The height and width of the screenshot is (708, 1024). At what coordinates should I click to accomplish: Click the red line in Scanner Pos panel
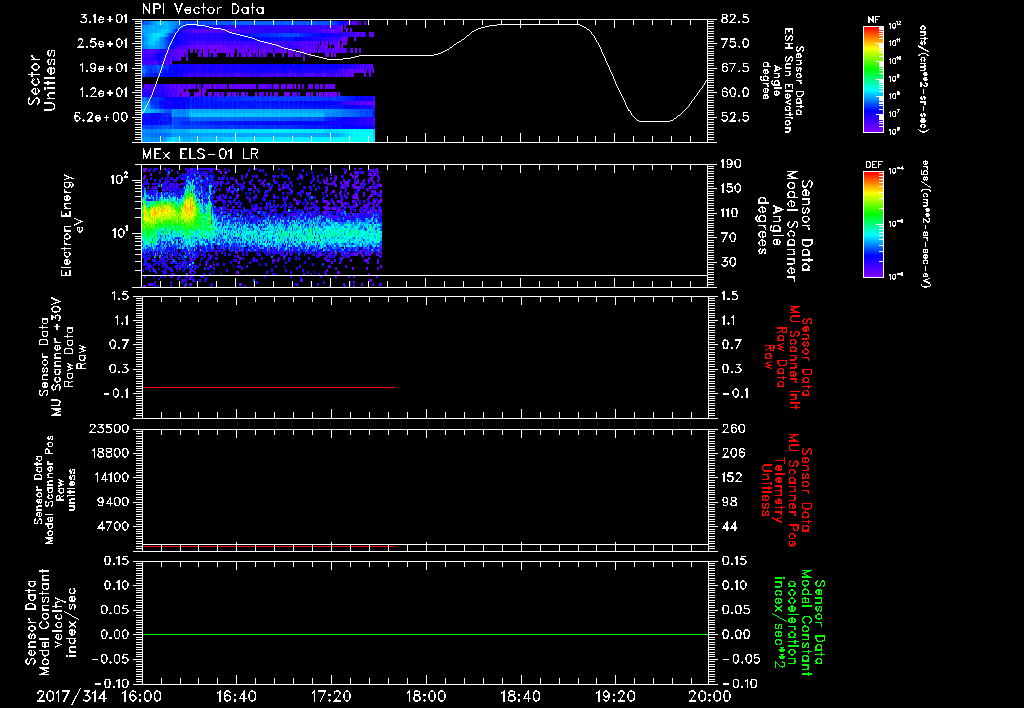(x=268, y=546)
